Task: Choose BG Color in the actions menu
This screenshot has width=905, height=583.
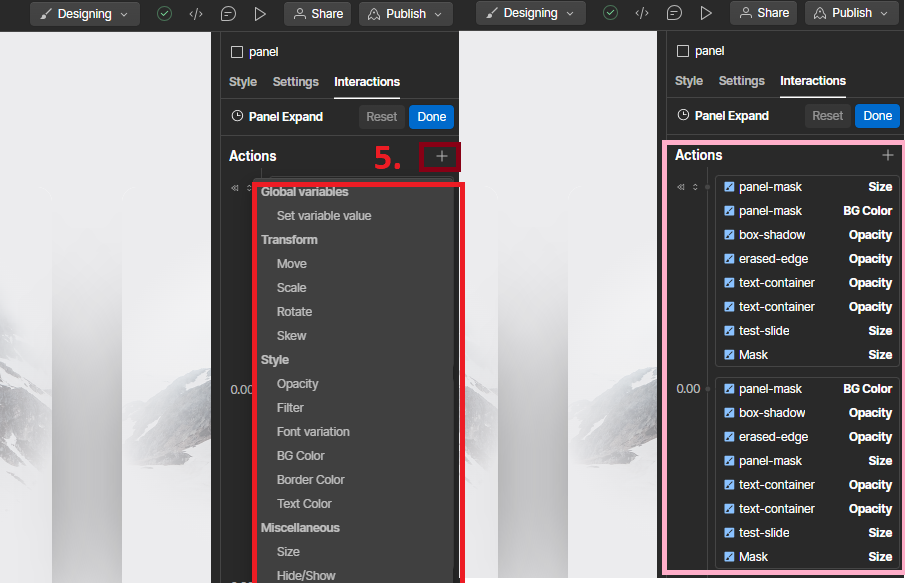Action: click(300, 455)
